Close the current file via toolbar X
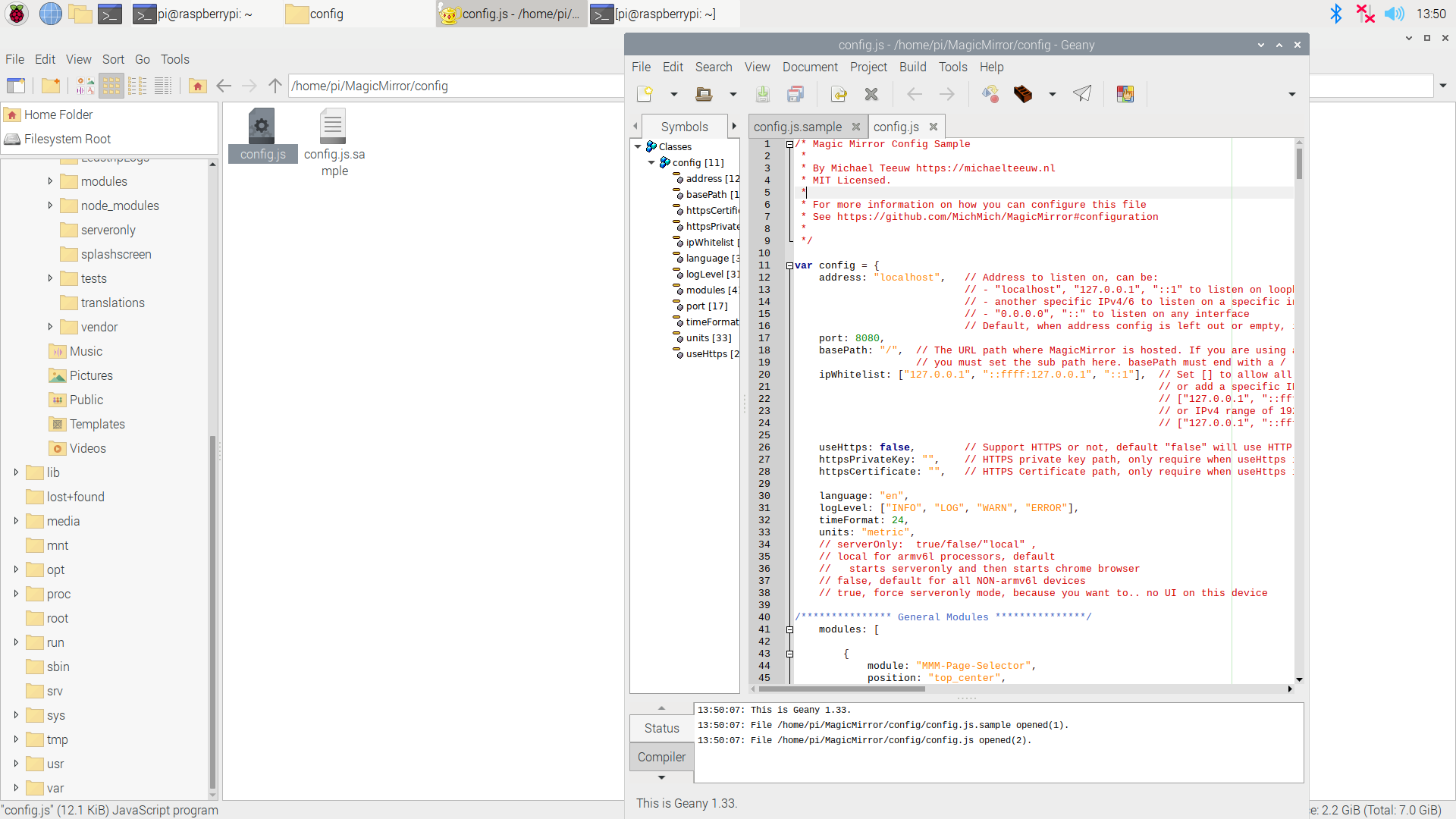 [871, 94]
